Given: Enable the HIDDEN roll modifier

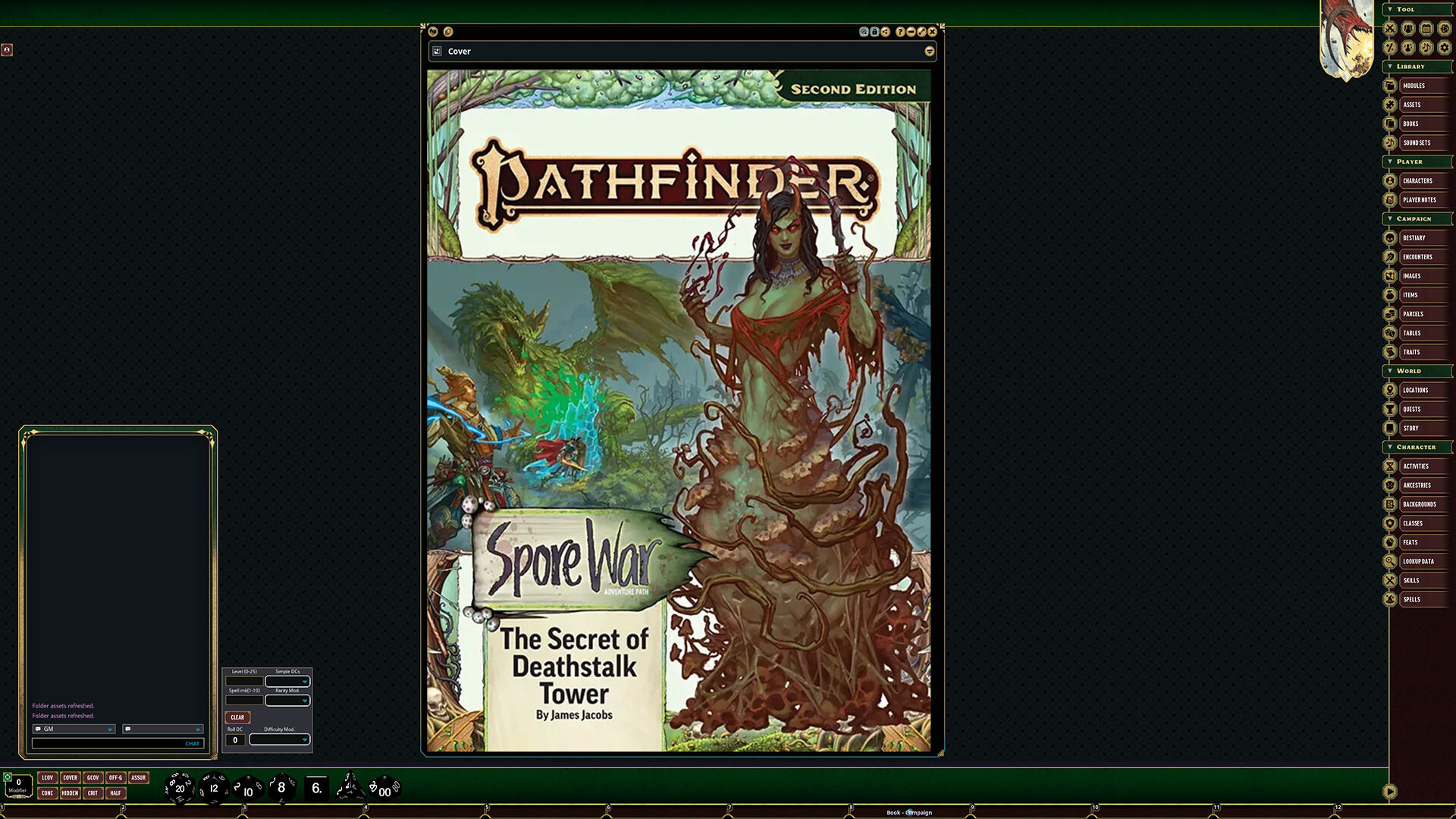Looking at the screenshot, I should pos(70,792).
